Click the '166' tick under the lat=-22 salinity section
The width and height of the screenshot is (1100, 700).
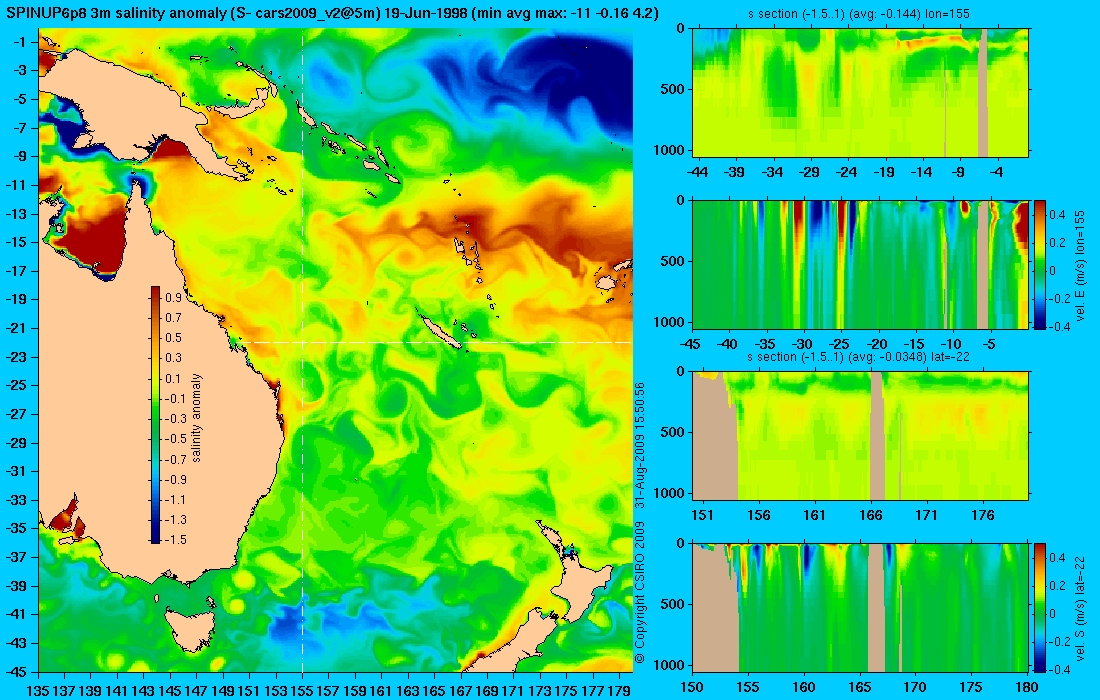871,516
